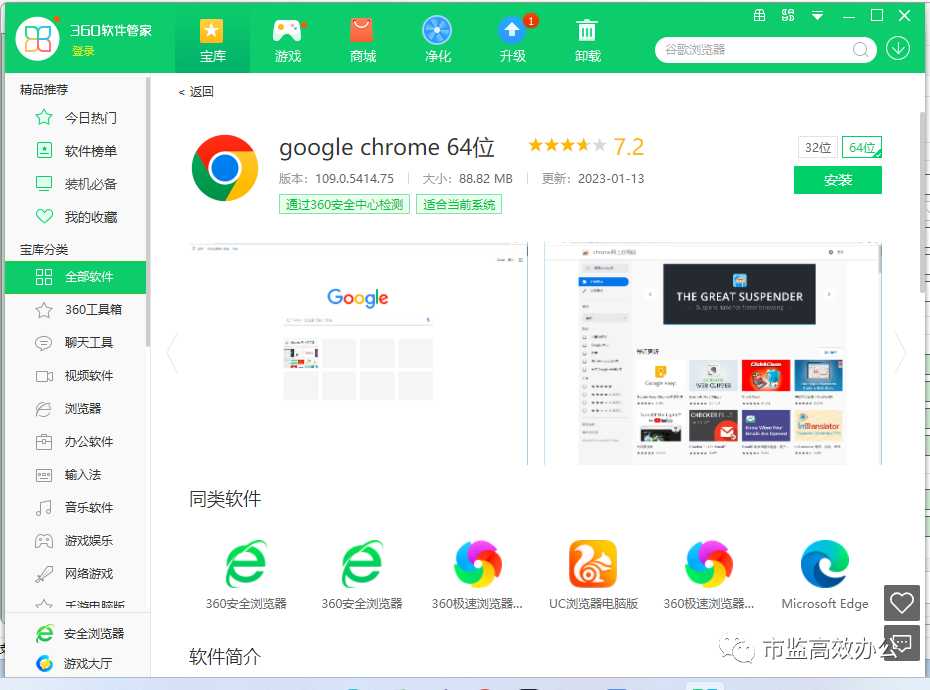Screen dimensions: 930x690
Task: Open Microsoft Edge icon
Action: point(825,564)
